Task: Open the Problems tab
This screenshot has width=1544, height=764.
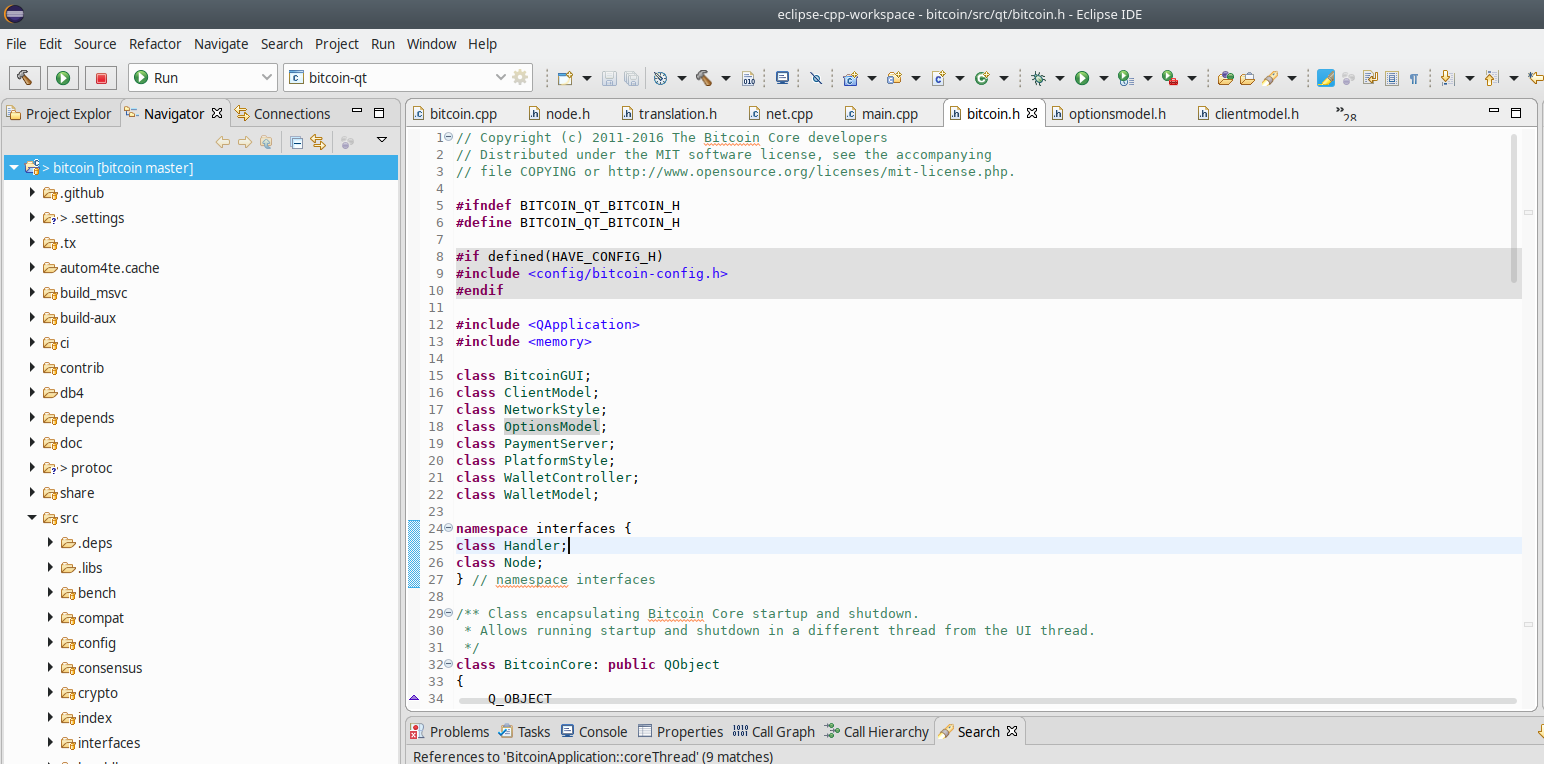Action: (x=449, y=732)
